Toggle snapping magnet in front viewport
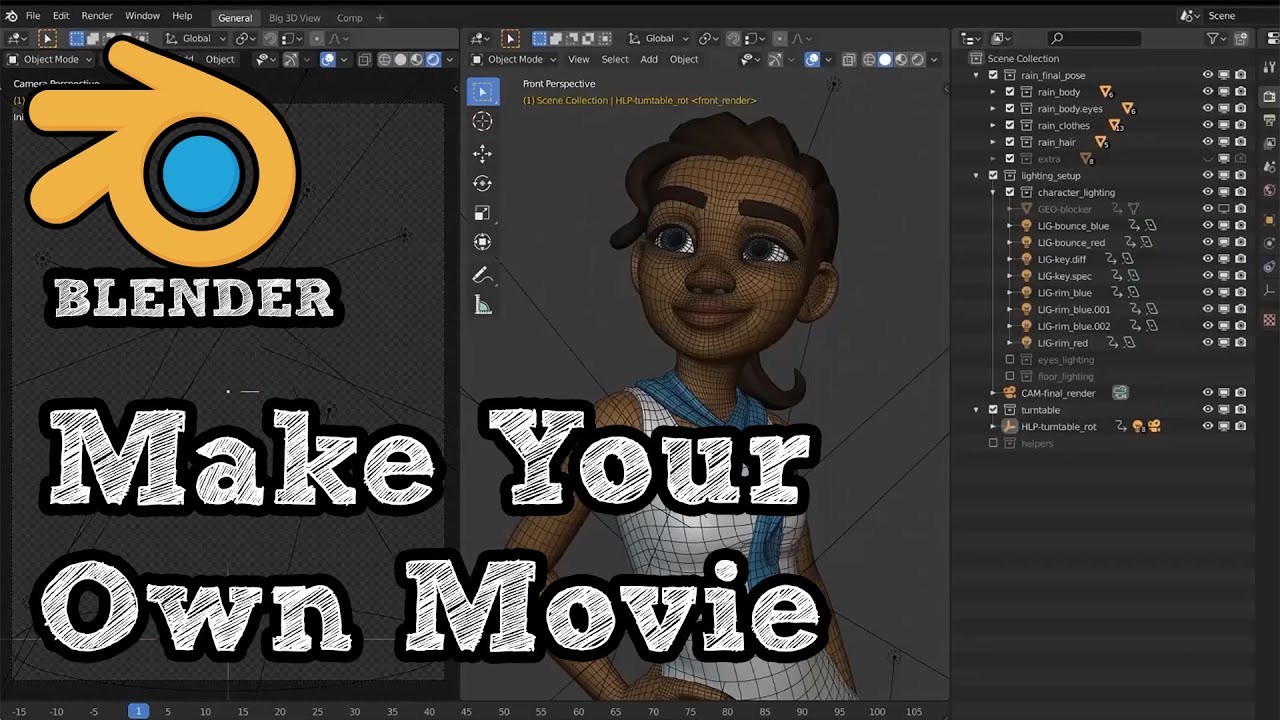The width and height of the screenshot is (1280, 720). [733, 38]
